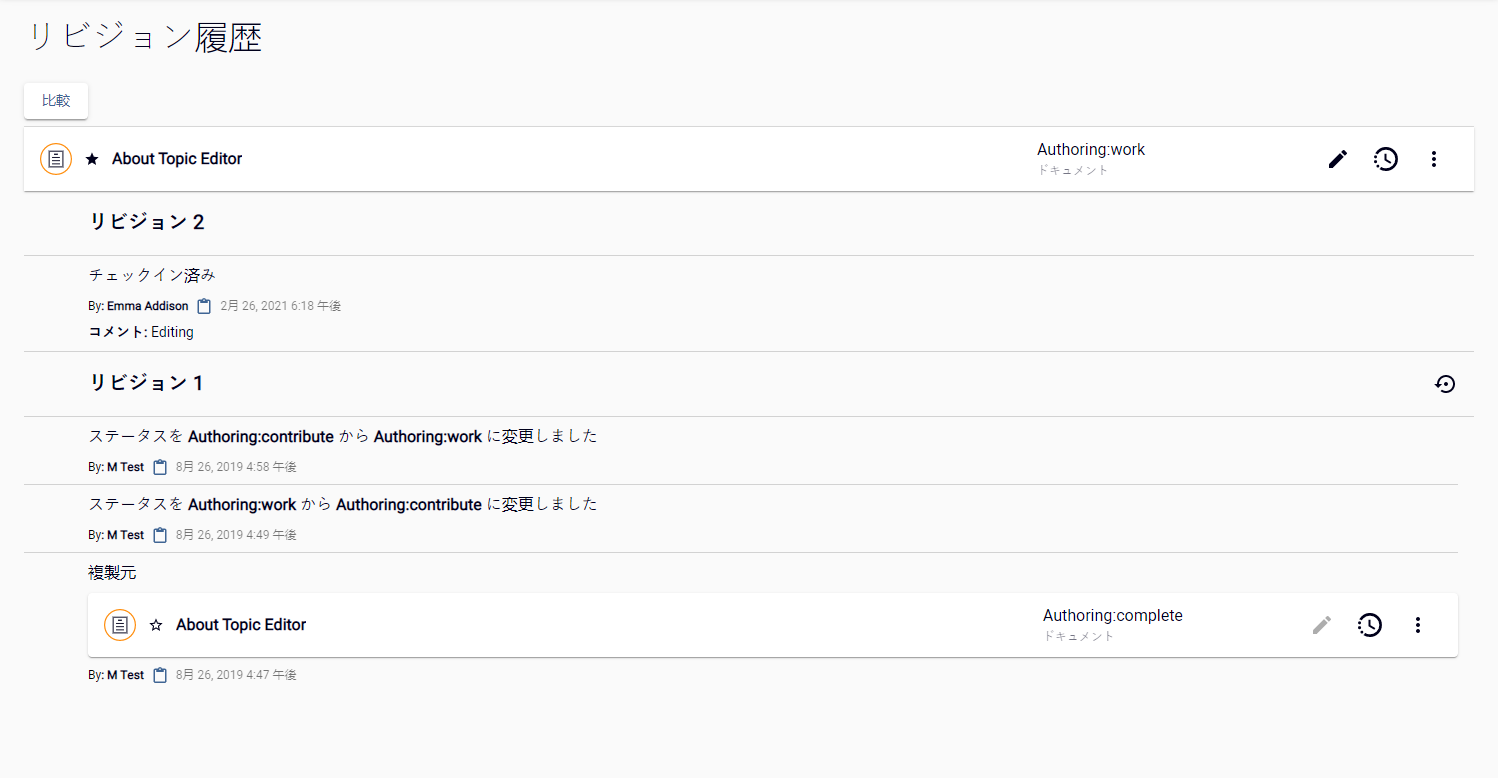Click the 比較 compare button
Image resolution: width=1498 pixels, height=778 pixels.
tap(56, 101)
